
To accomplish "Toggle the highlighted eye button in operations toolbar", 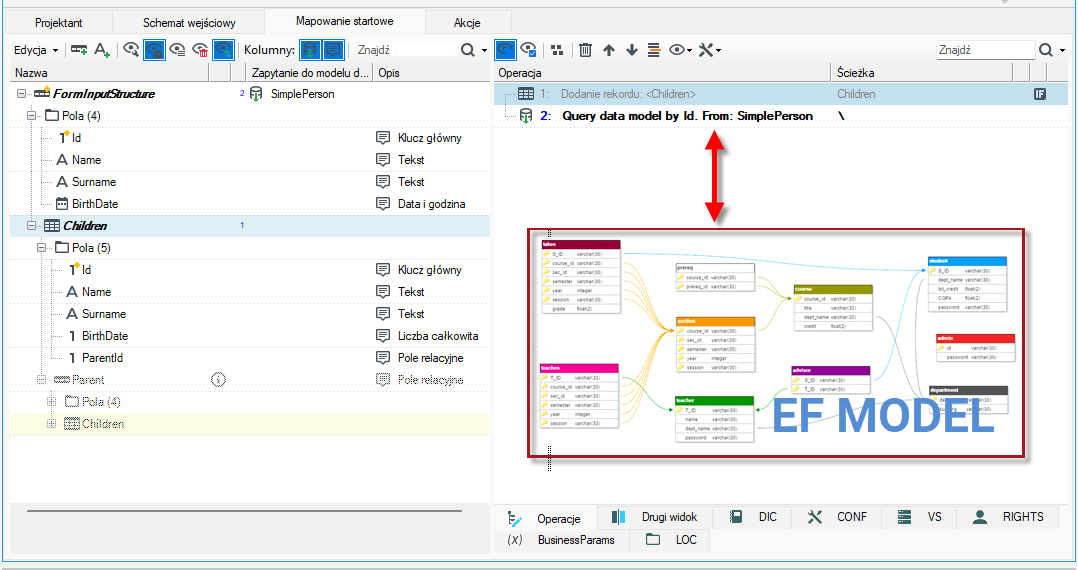I will pos(505,50).
